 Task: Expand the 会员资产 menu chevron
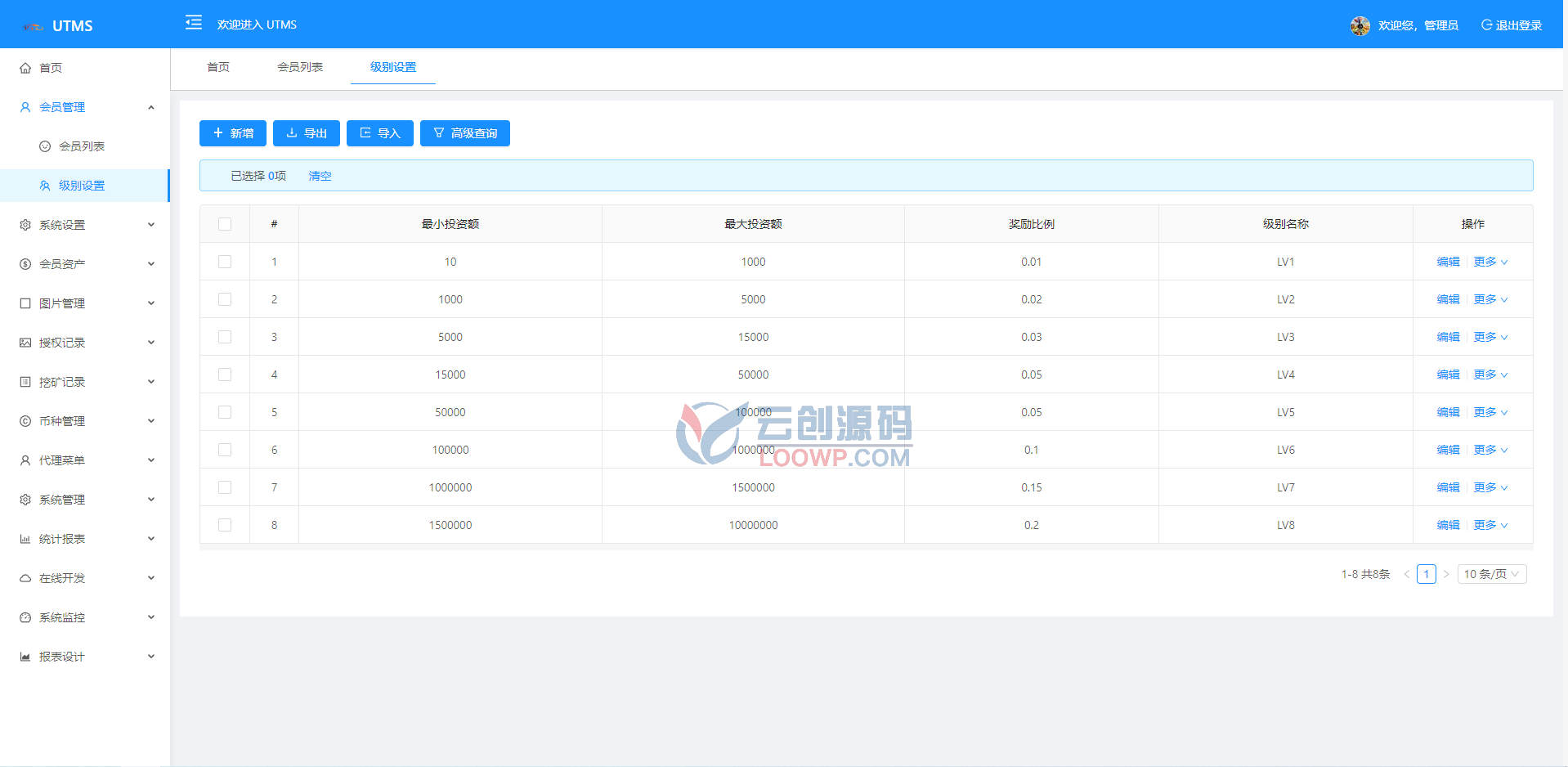click(151, 264)
